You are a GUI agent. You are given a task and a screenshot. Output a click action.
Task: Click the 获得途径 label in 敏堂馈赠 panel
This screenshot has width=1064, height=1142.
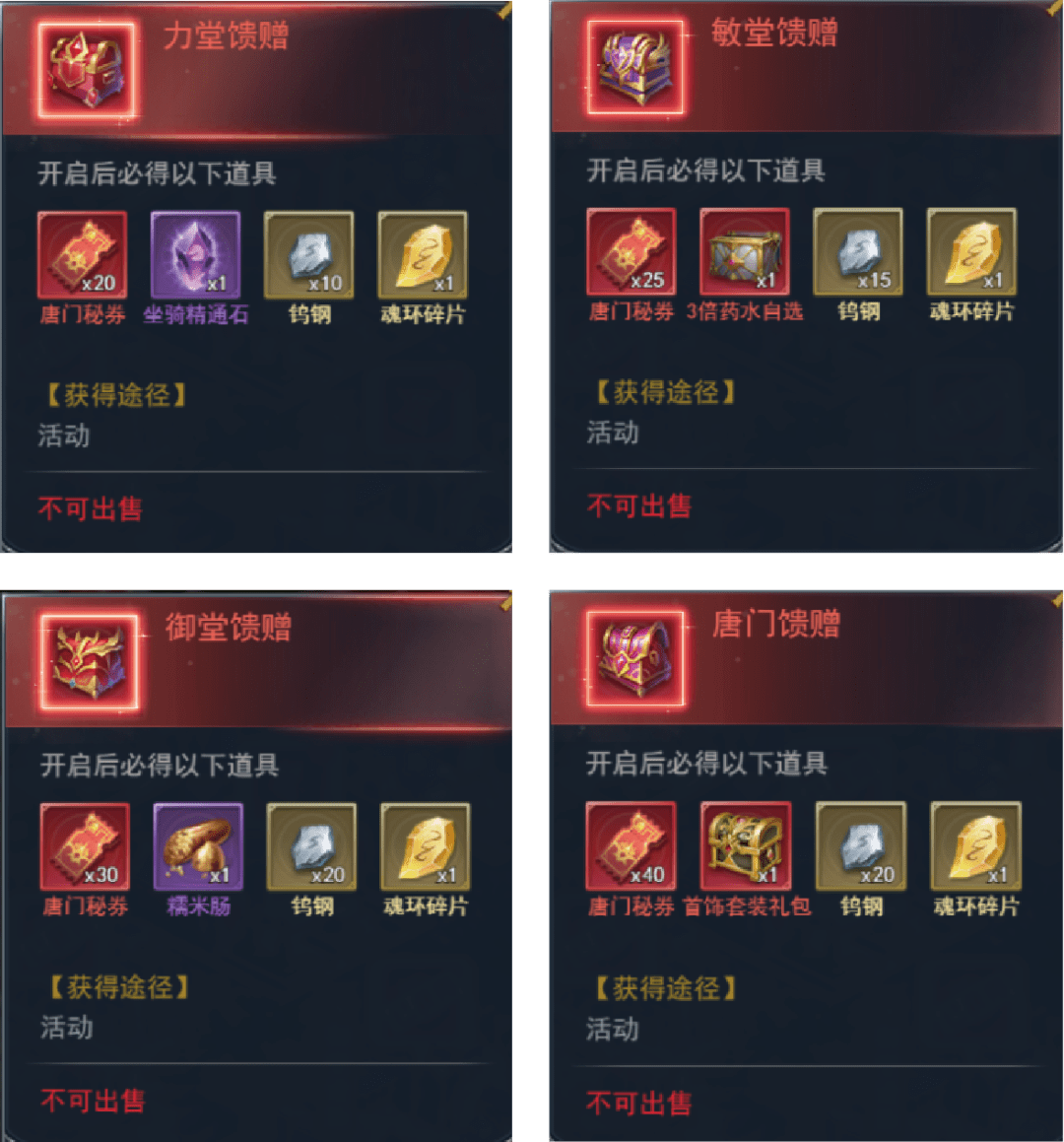[666, 392]
